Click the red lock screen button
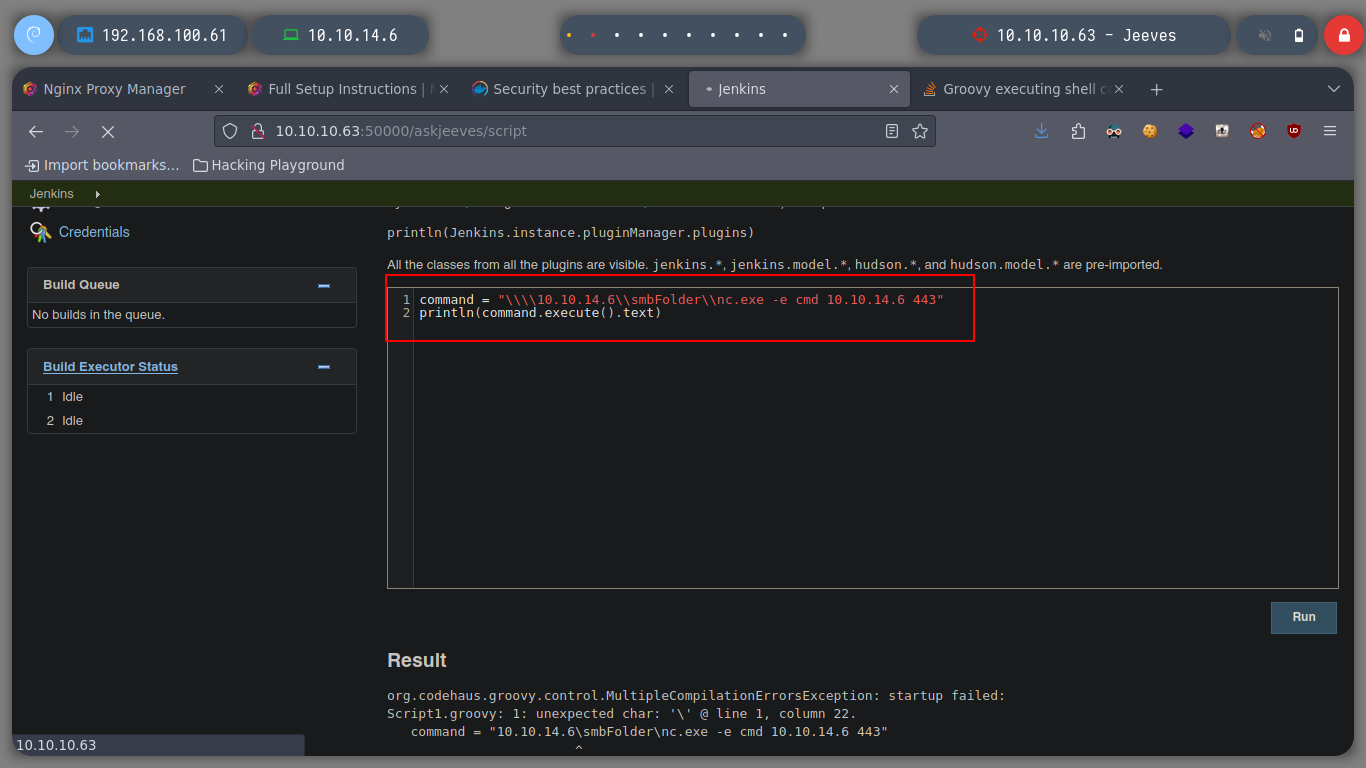Viewport: 1366px width, 768px height. (x=1343, y=35)
